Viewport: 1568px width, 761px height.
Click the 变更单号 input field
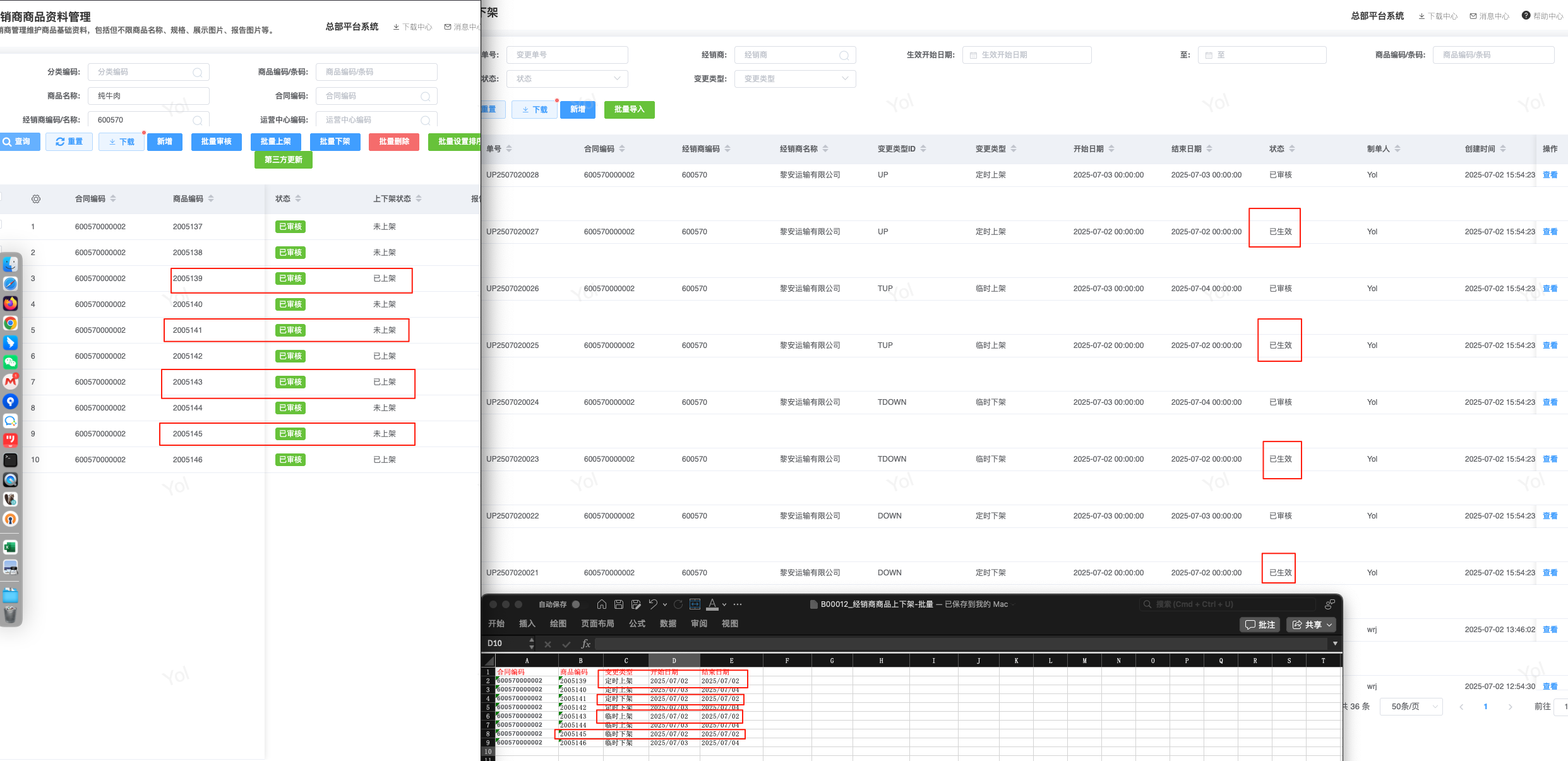click(x=567, y=55)
